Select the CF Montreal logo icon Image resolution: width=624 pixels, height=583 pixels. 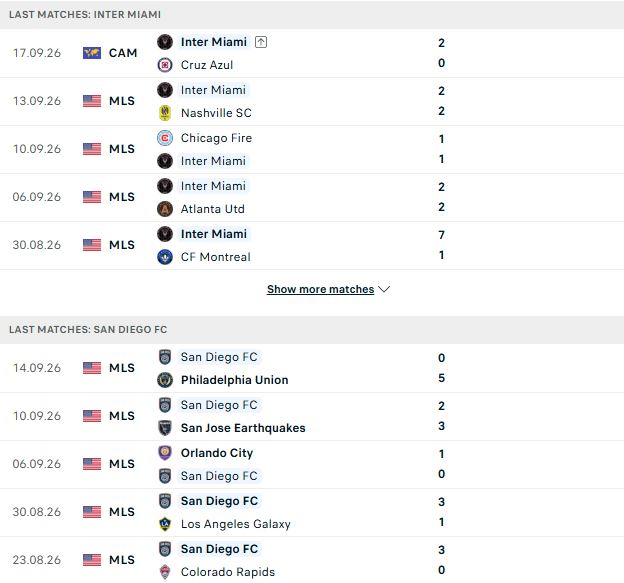click(x=165, y=257)
